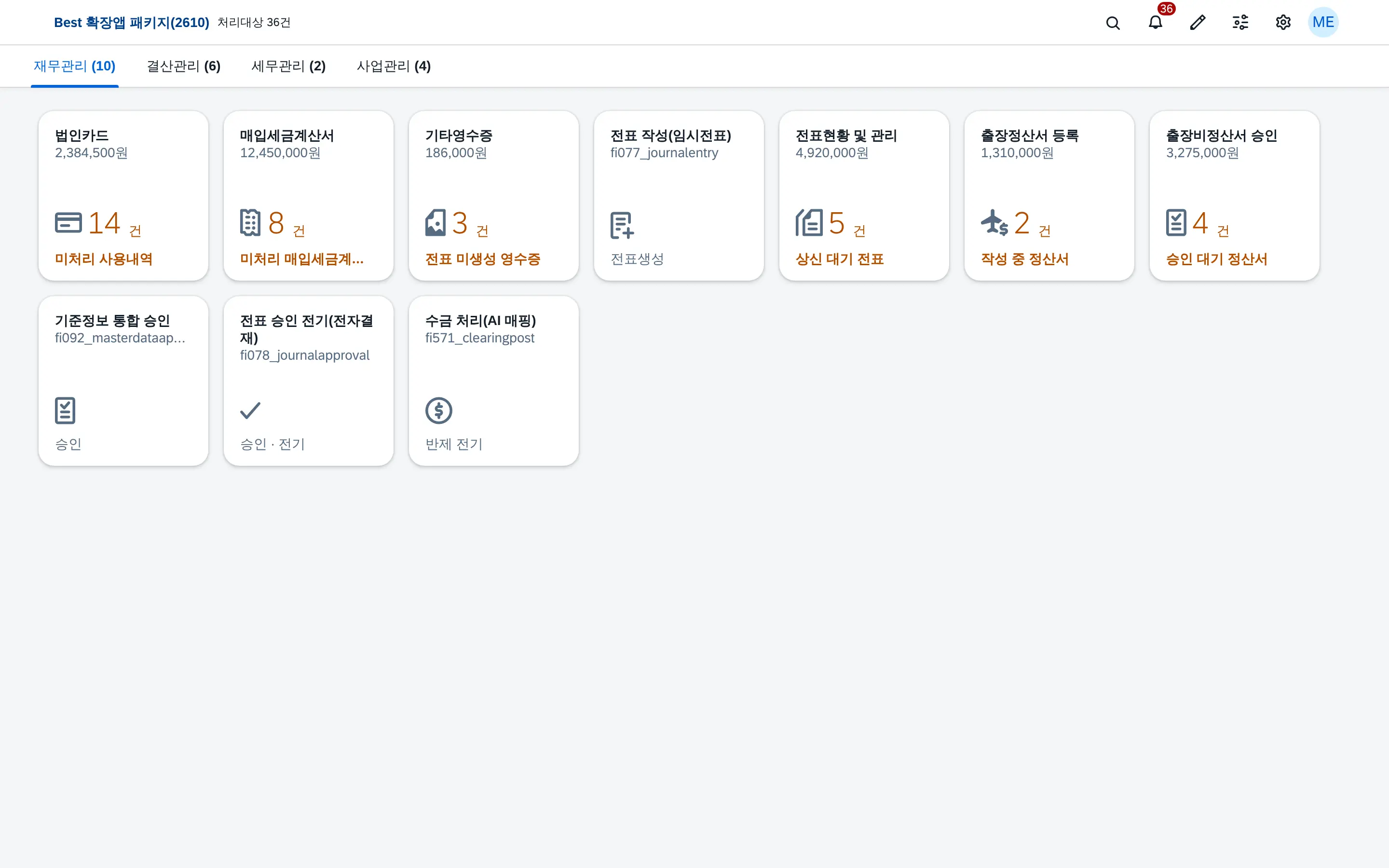Click 반제 전기 label on 수금 처리 tile
The width and height of the screenshot is (1389, 868).
click(x=454, y=444)
